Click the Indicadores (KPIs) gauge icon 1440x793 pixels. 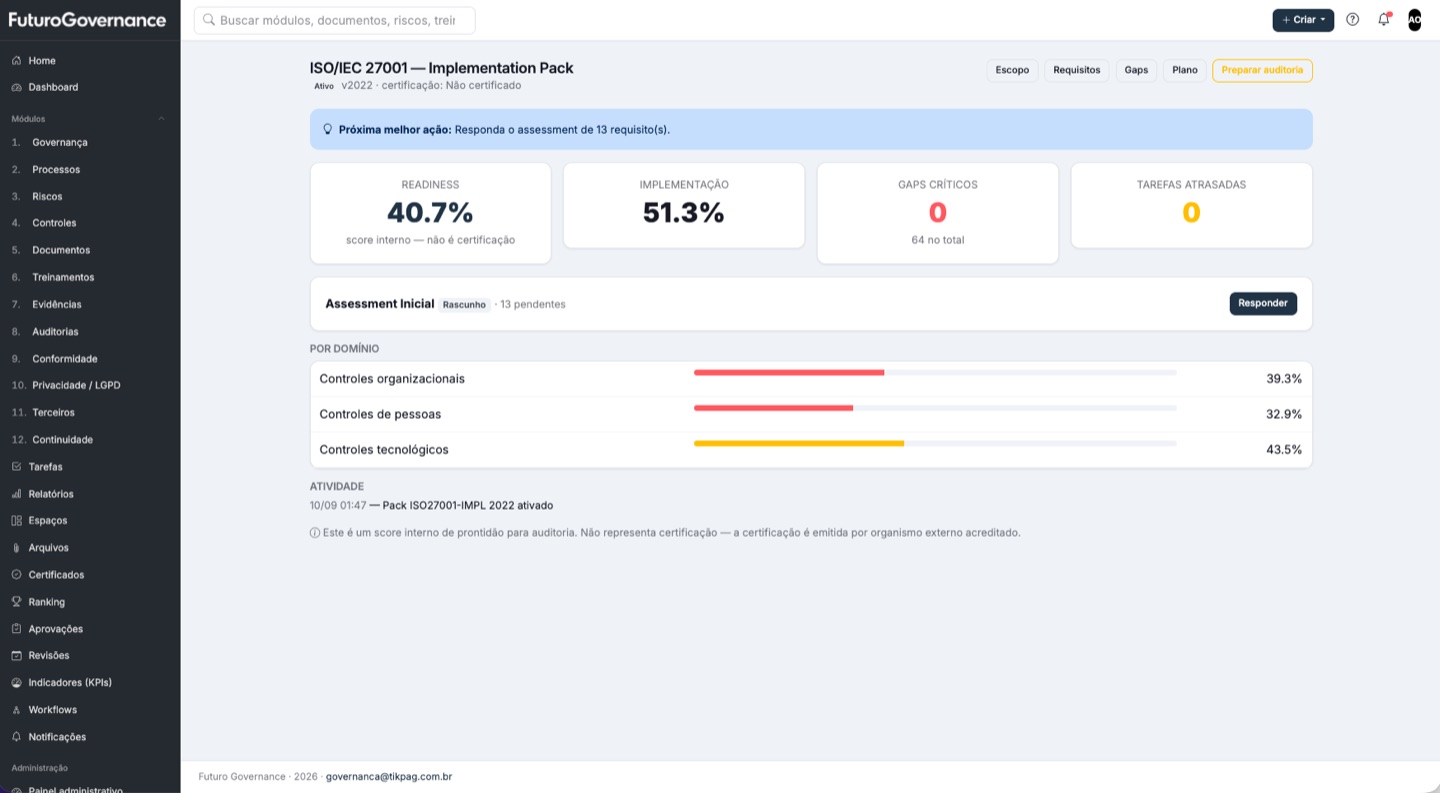click(x=16, y=683)
